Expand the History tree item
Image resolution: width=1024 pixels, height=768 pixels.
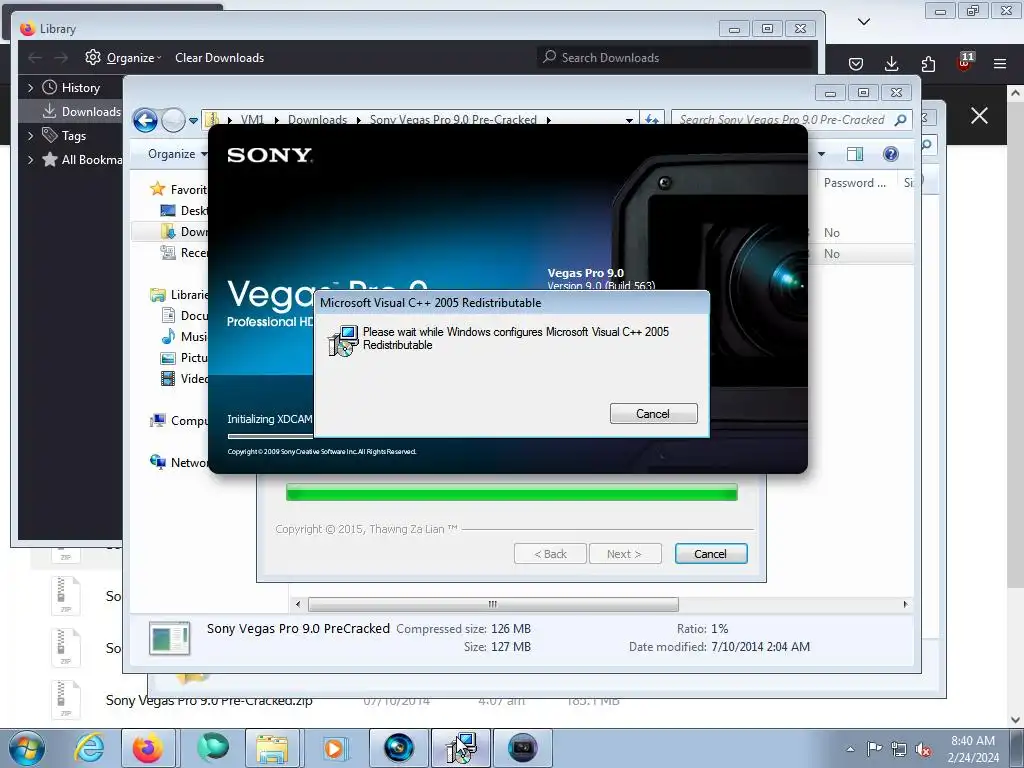pos(30,88)
